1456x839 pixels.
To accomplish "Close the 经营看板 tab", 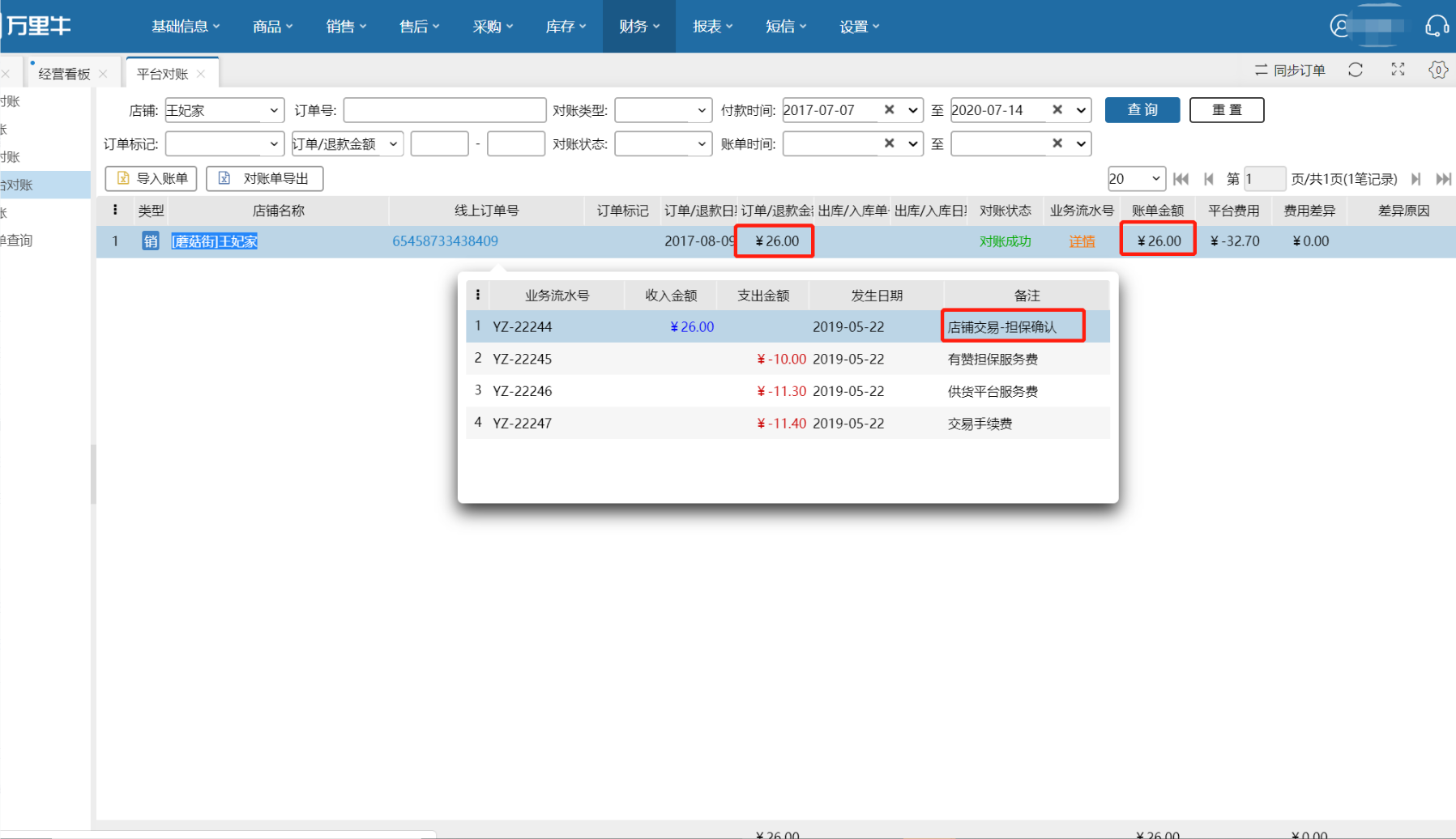I will coord(103,74).
